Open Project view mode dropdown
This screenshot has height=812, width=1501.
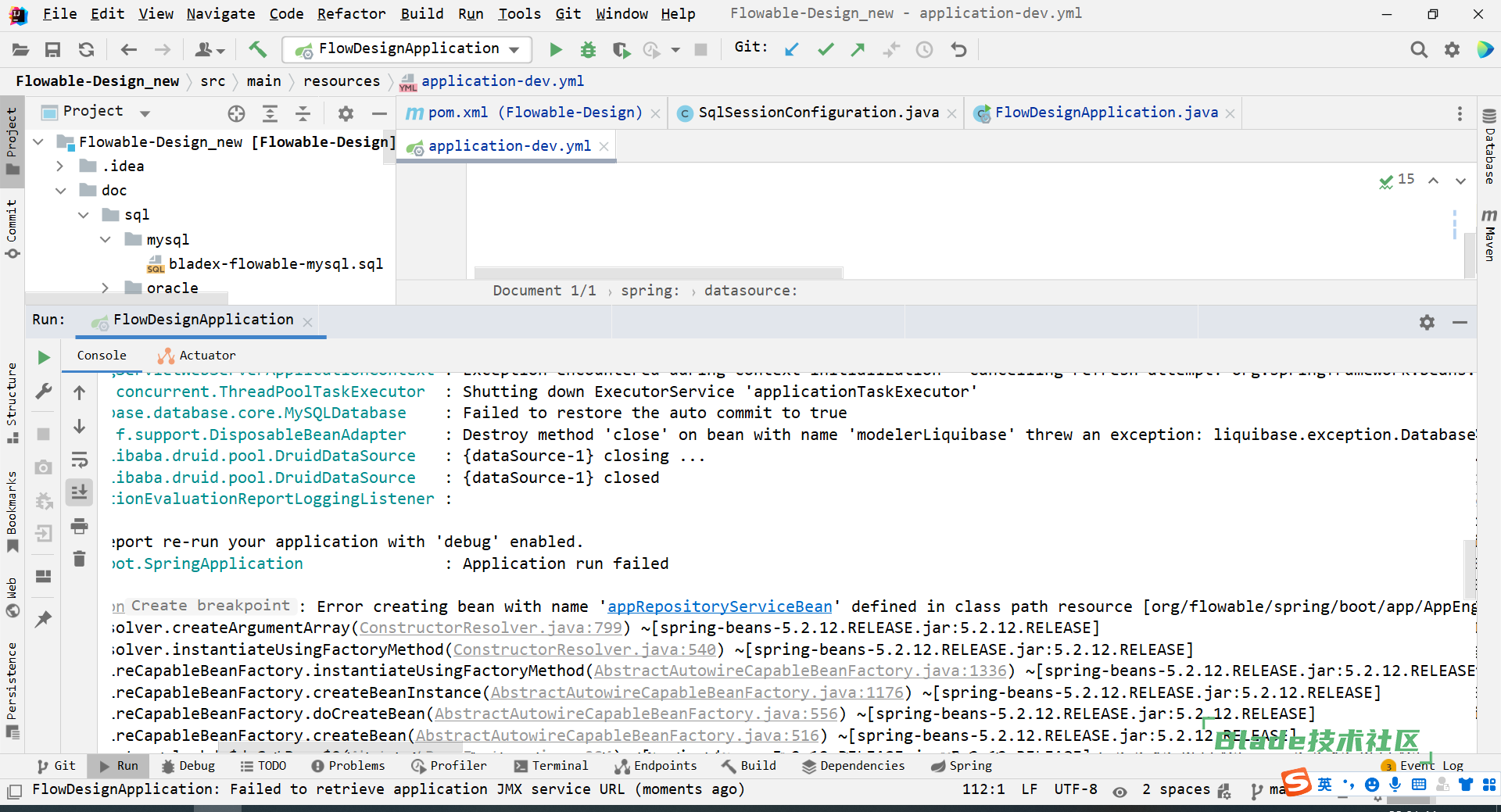pos(145,113)
